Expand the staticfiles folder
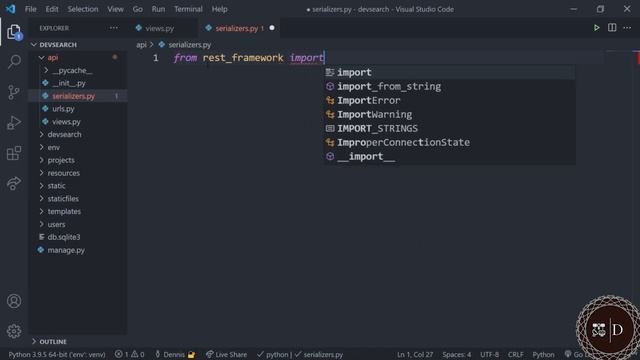640x360 pixels. [x=78, y=199]
